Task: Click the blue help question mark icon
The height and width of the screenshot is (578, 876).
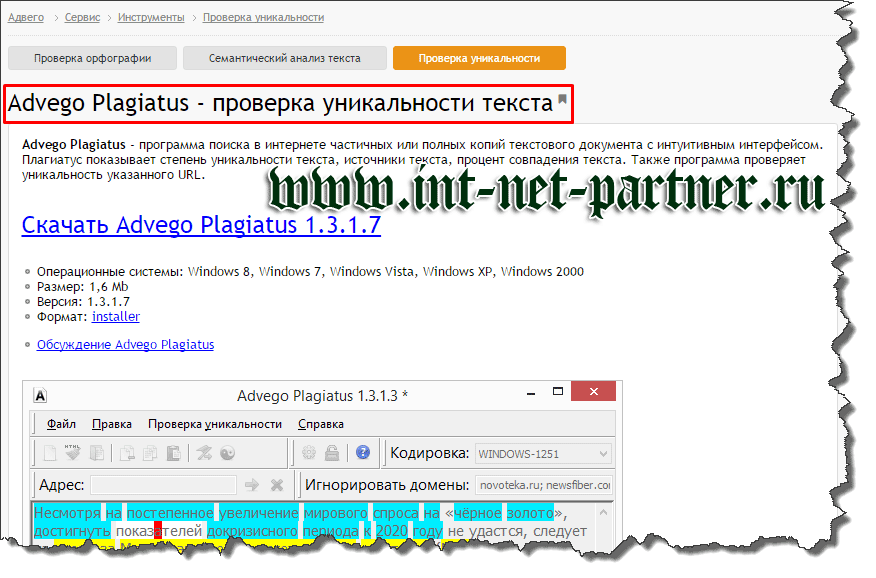Action: click(363, 453)
